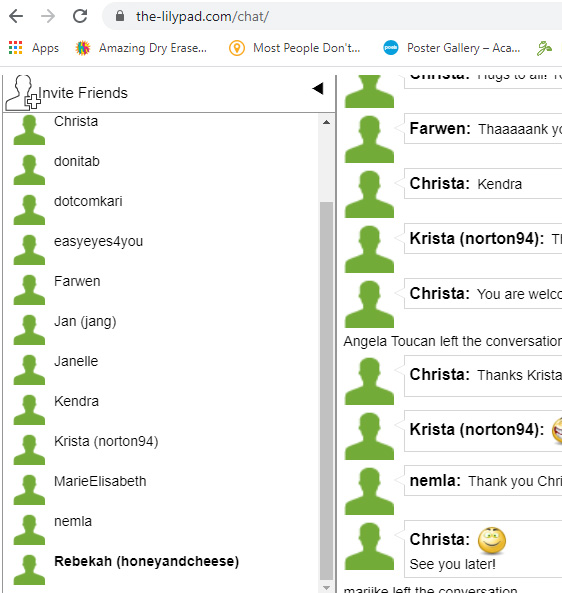Click the green leaf bookmark icon
Screen dimensions: 562x593
[545, 48]
